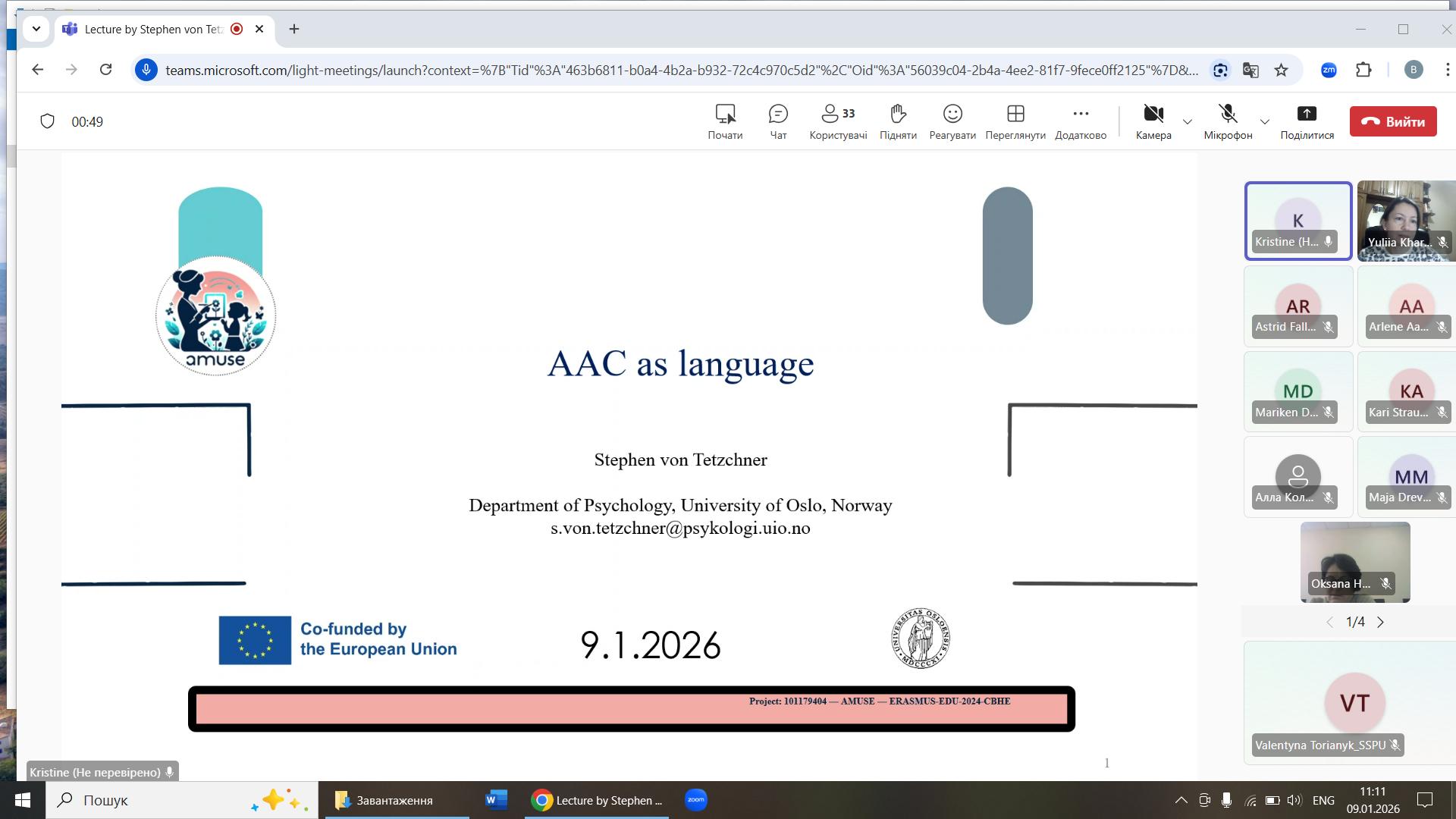This screenshot has width=1456, height=819.
Task: Open the Переглянути view options
Action: [1015, 121]
